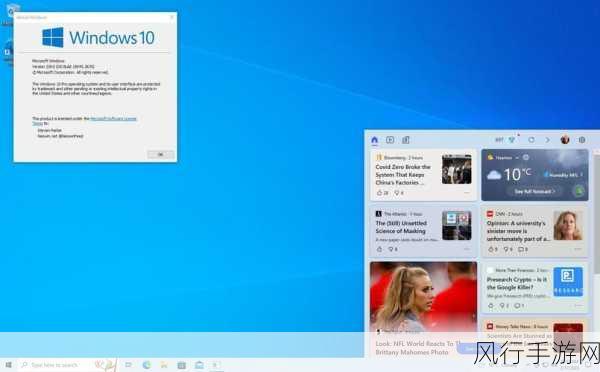Open more options on Presearch Crypto card

tap(578, 305)
